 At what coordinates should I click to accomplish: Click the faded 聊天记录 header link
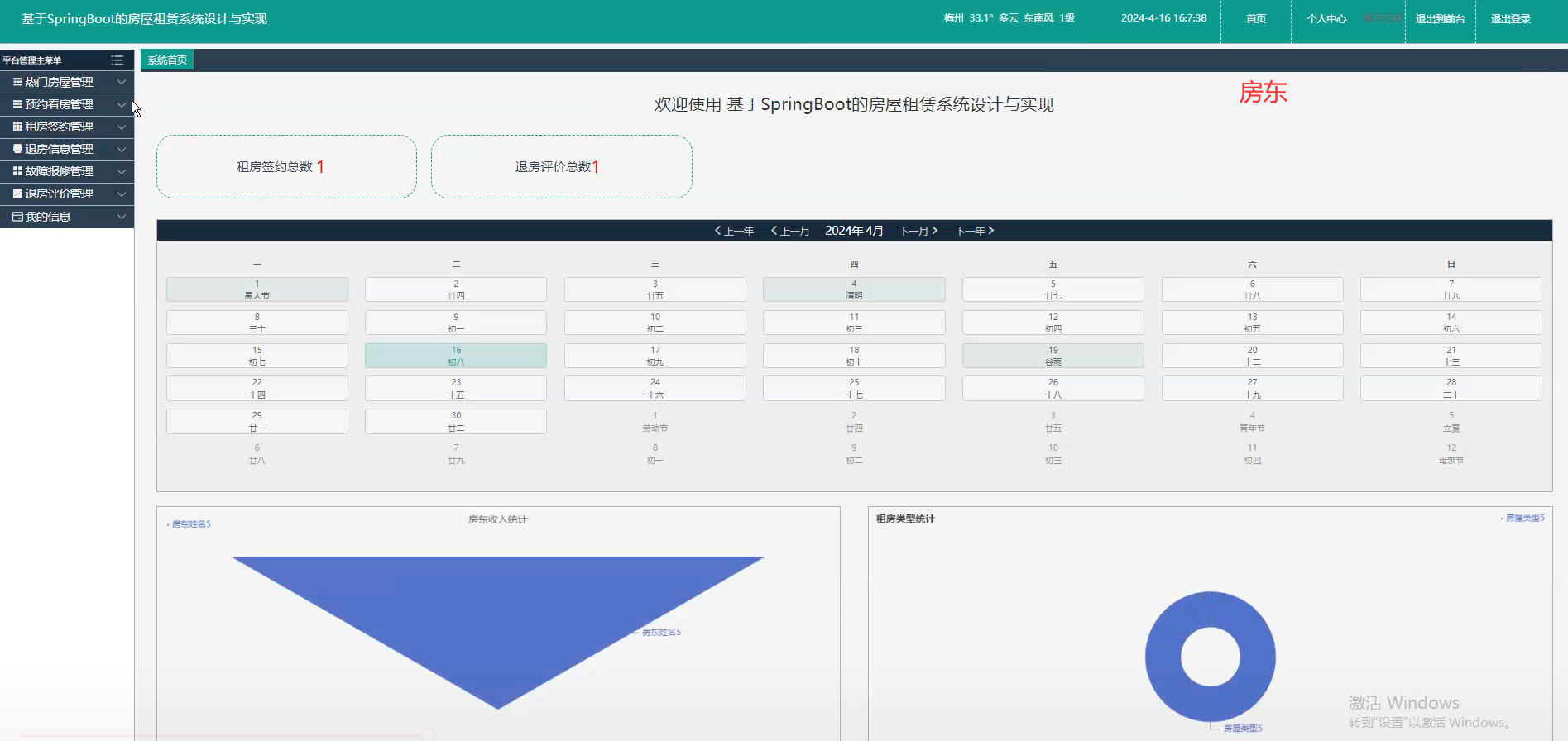[x=1383, y=17]
